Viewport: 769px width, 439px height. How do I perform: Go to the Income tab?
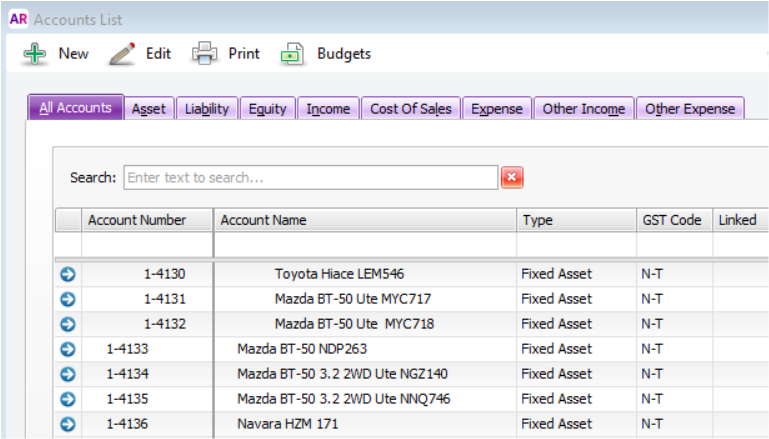[x=328, y=109]
